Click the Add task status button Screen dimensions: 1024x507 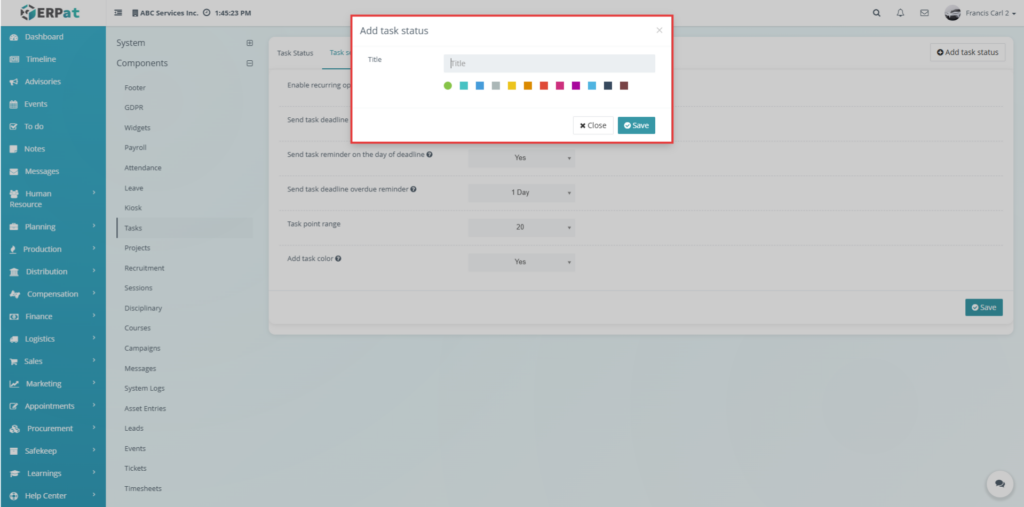[x=967, y=52]
